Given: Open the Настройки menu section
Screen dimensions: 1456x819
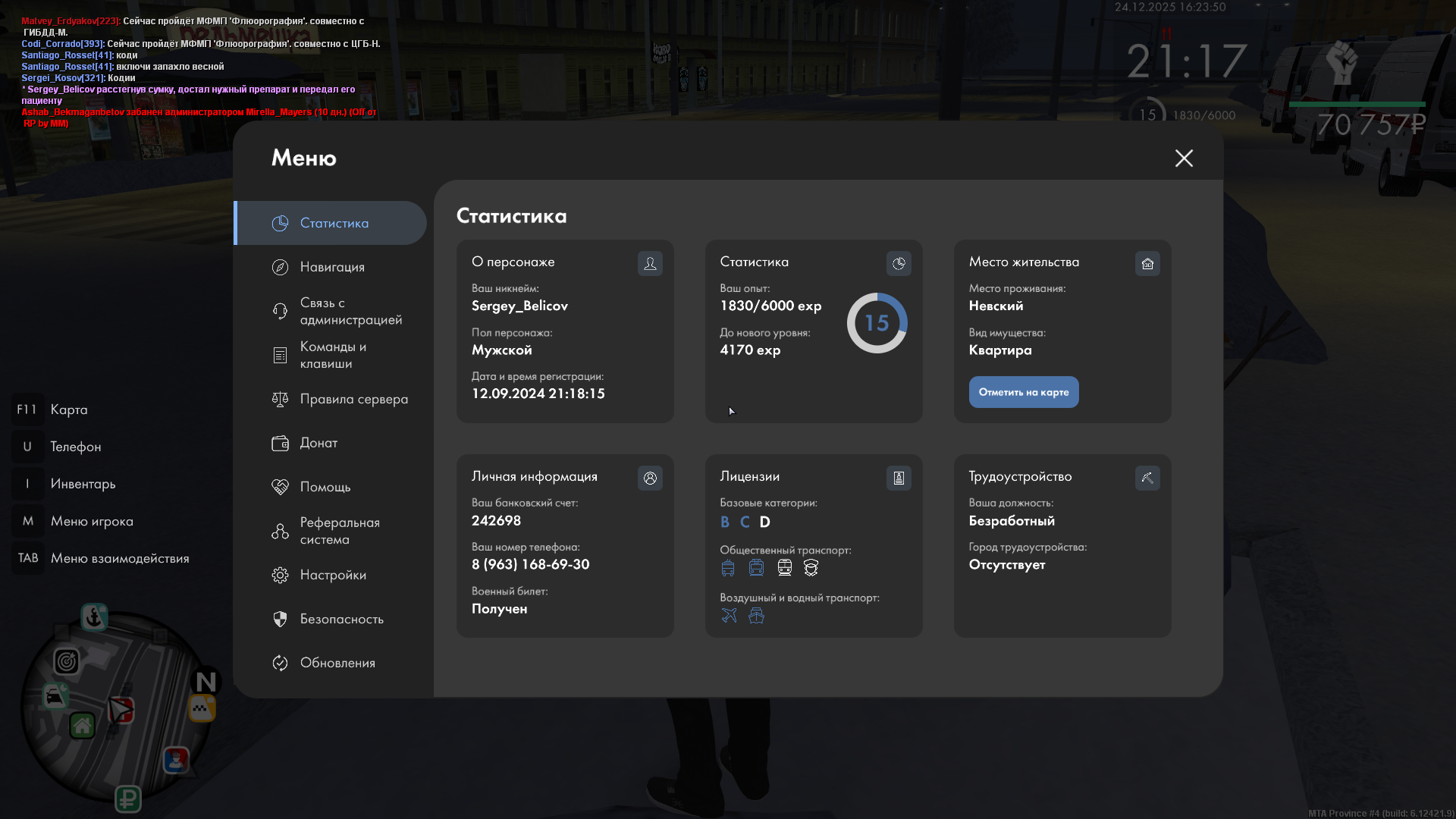Looking at the screenshot, I should coord(333,575).
